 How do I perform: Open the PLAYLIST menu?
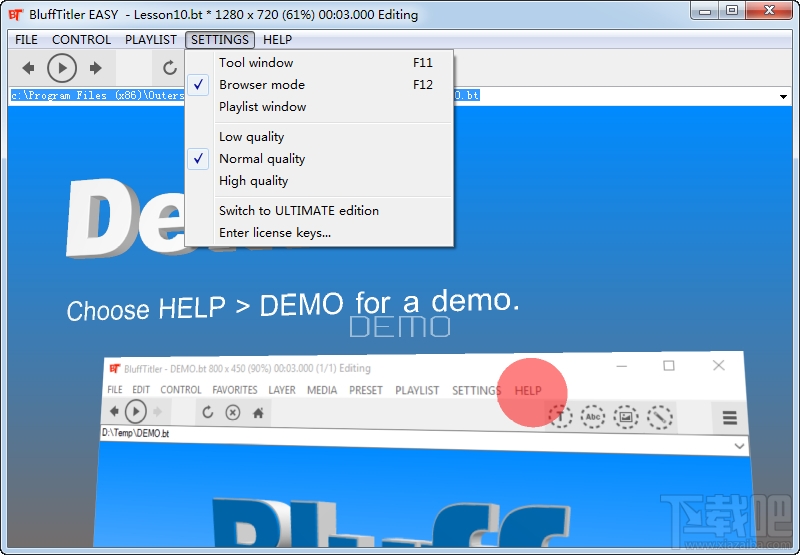(x=151, y=40)
